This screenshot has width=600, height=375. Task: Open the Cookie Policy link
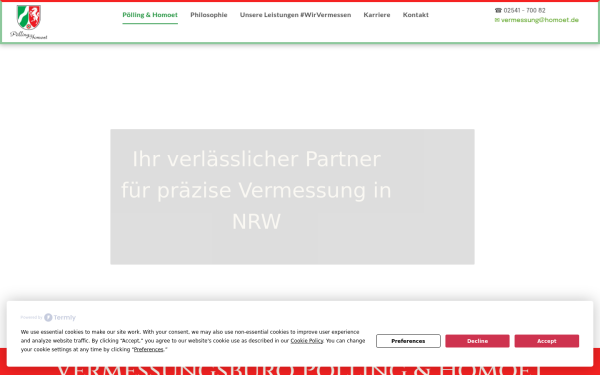click(307, 341)
